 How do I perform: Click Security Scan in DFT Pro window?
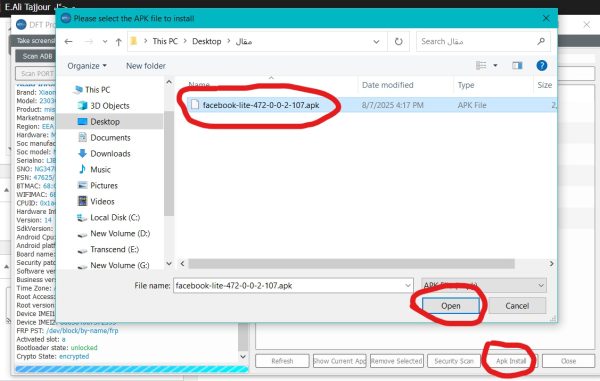click(x=454, y=361)
